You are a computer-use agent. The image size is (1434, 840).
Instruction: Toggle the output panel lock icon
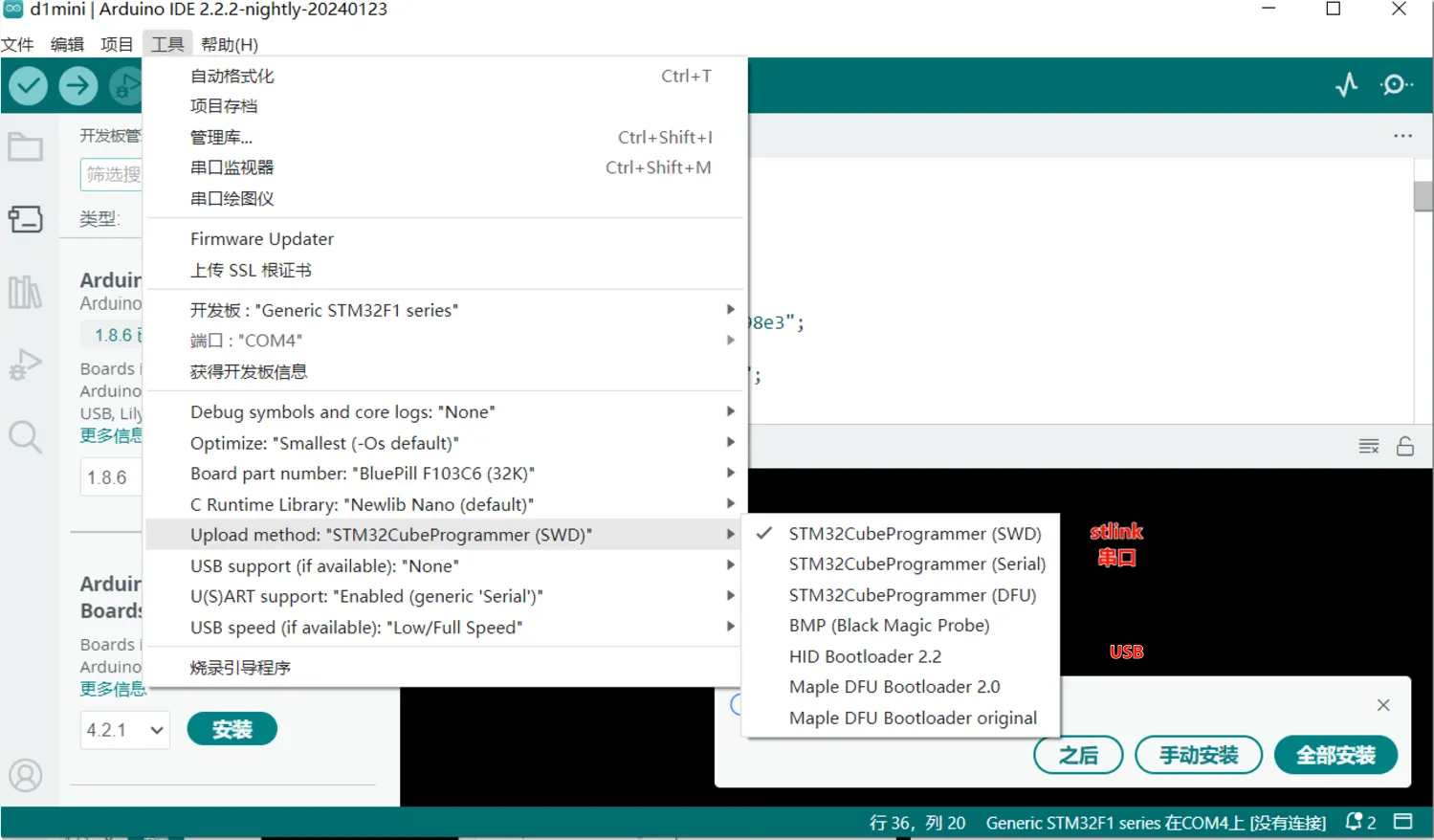point(1404,447)
